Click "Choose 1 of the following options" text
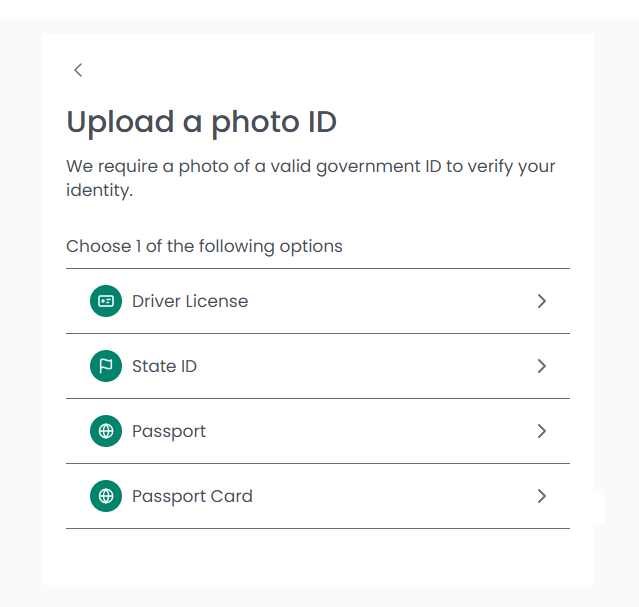Image resolution: width=639 pixels, height=607 pixels. pos(204,246)
